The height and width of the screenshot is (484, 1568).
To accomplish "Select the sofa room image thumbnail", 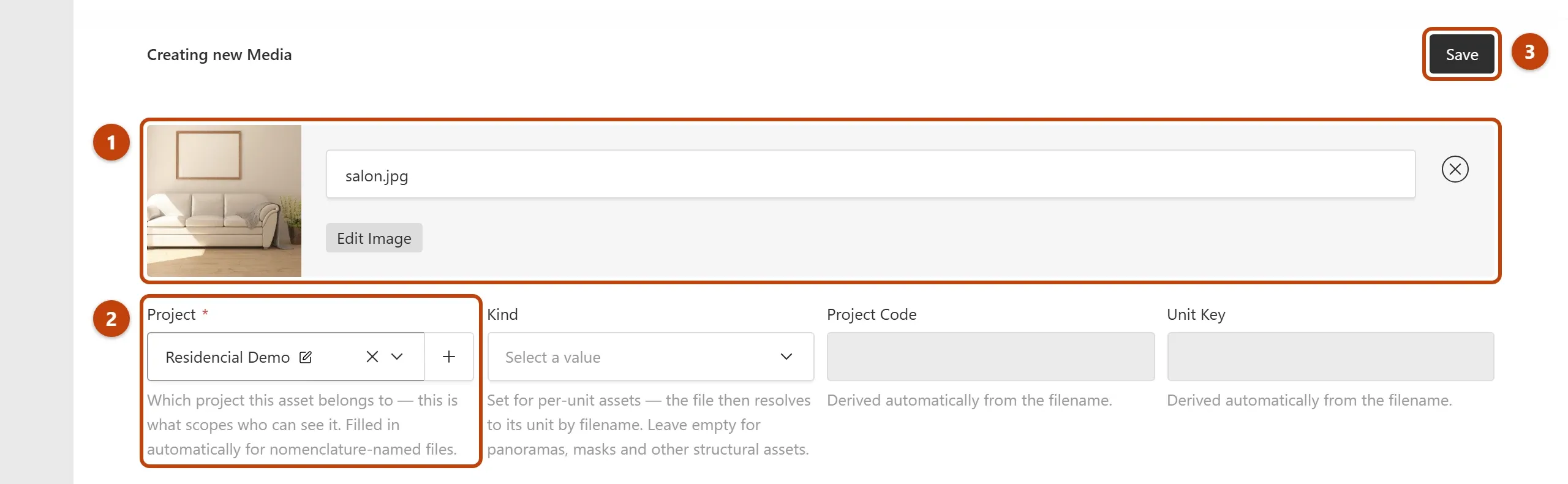I will (224, 201).
